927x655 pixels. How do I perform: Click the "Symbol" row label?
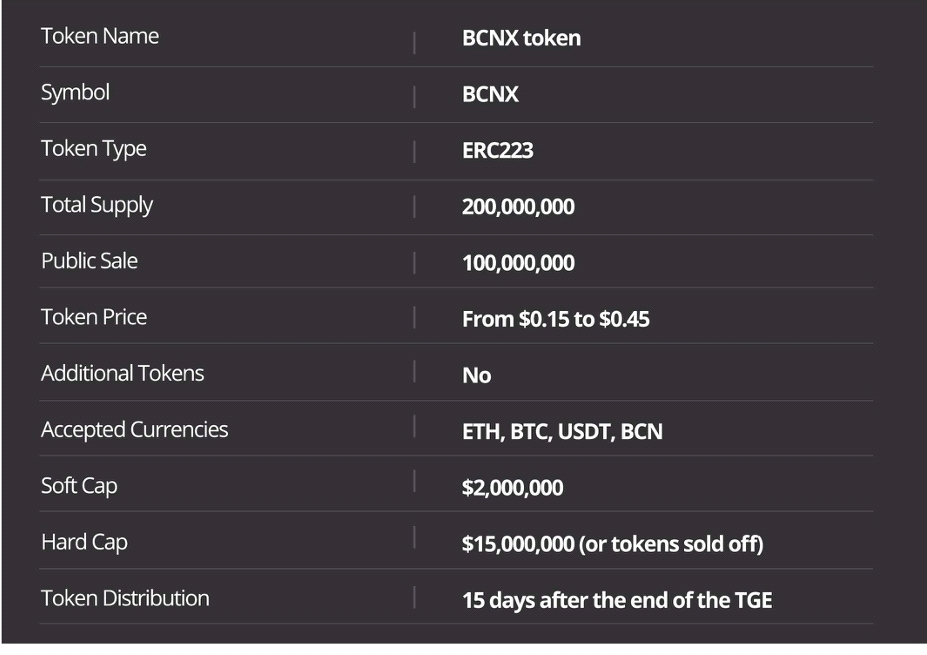pyautogui.click(x=75, y=93)
